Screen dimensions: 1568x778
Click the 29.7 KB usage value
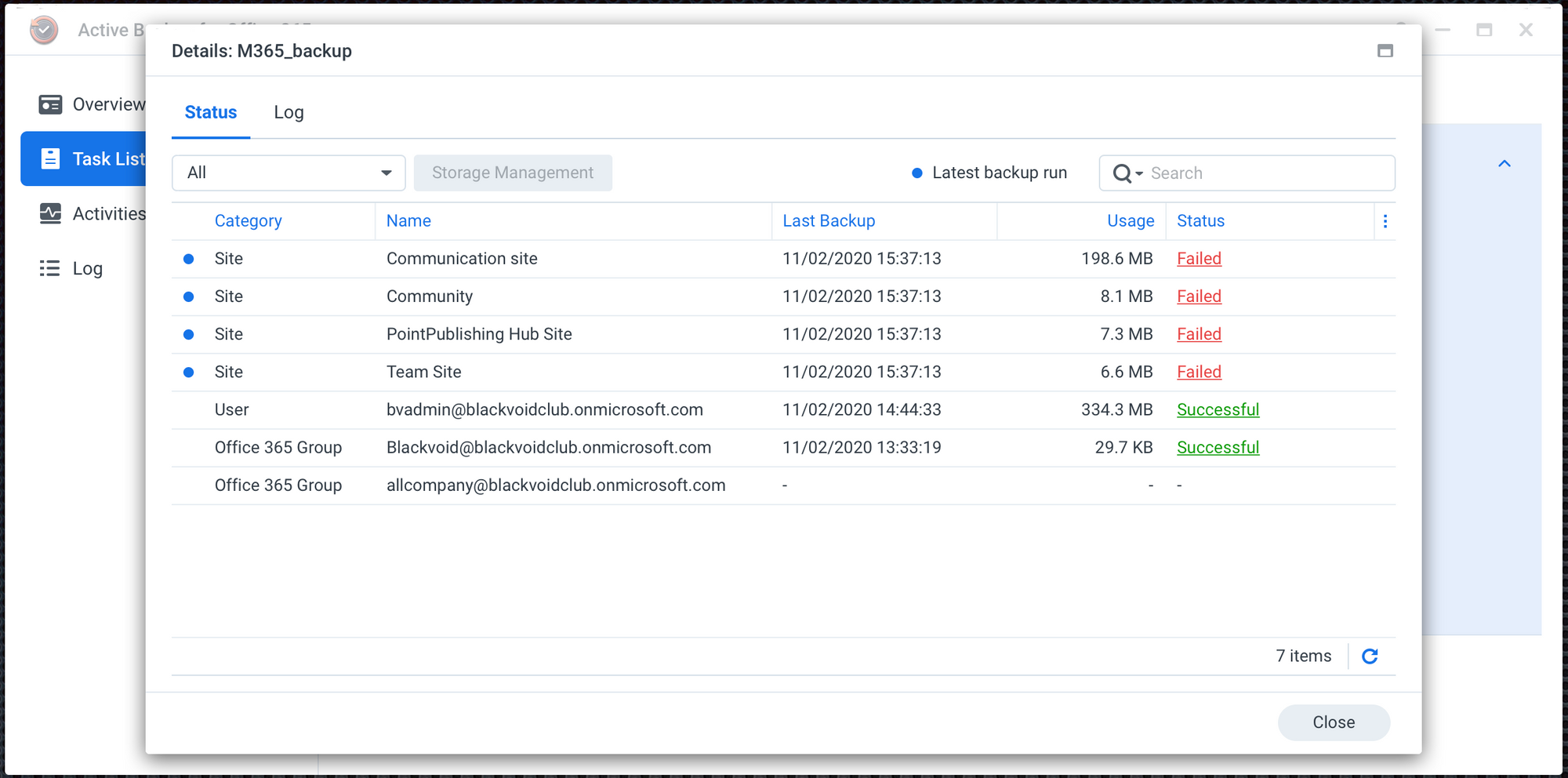(x=1123, y=447)
